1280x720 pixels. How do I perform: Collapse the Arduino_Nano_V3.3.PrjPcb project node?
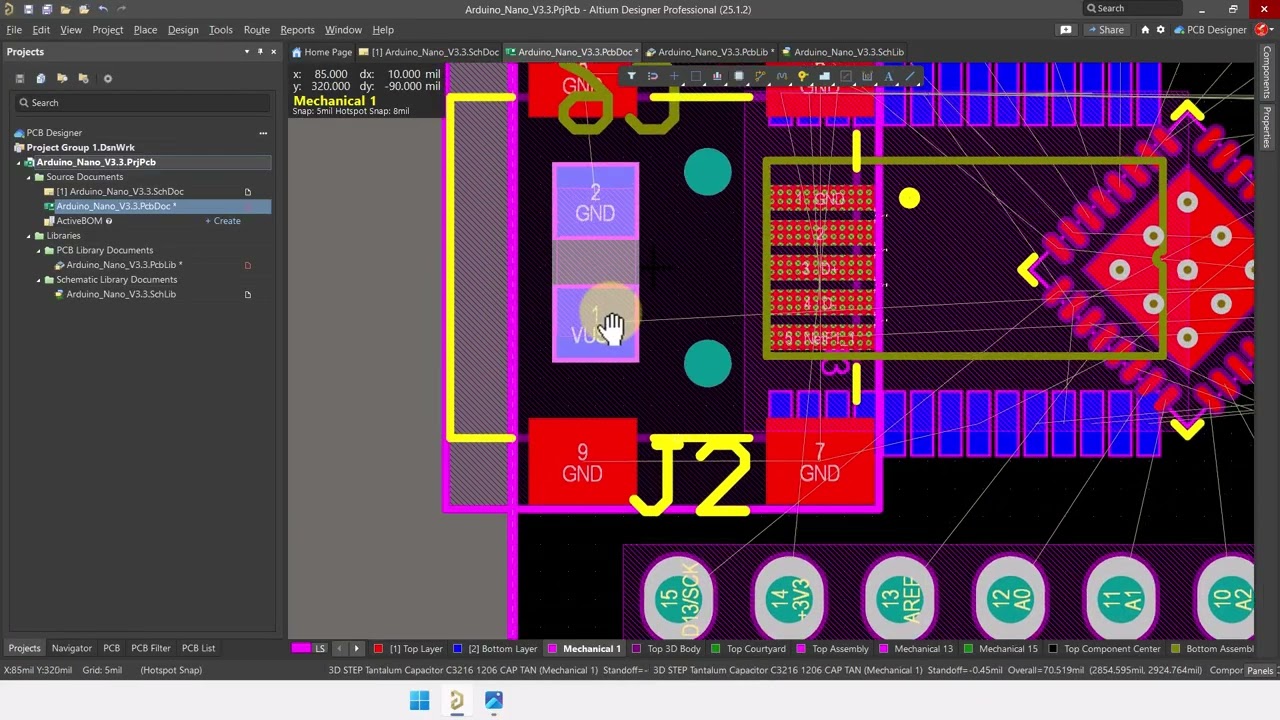tap(19, 162)
